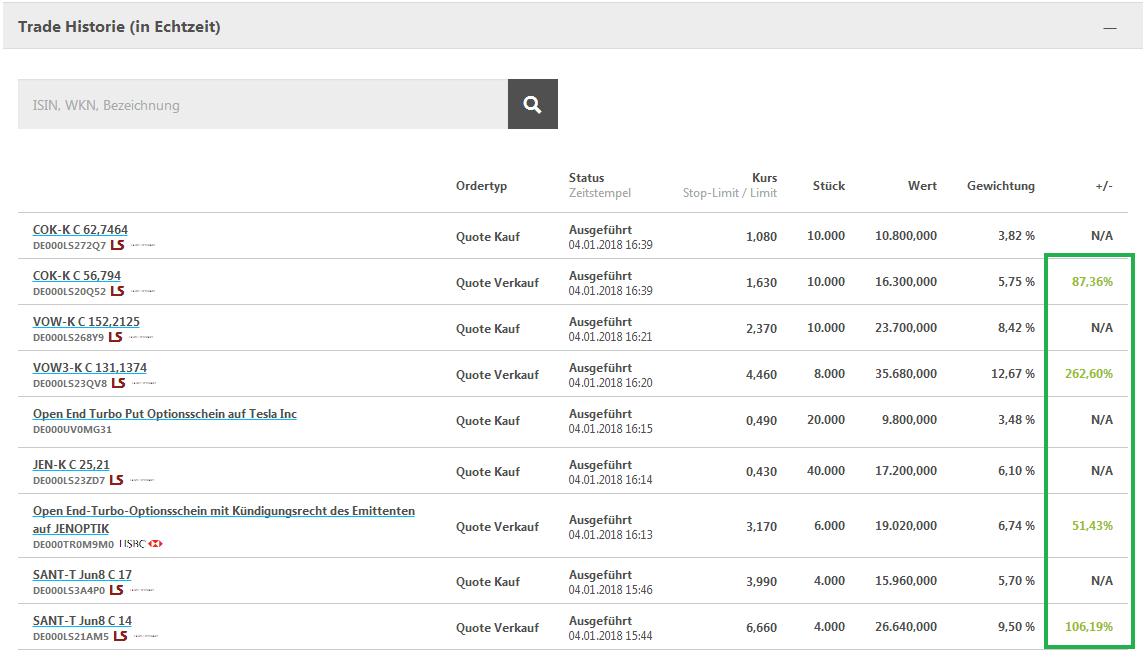Click the Stück column header
The image size is (1144, 660).
point(829,185)
